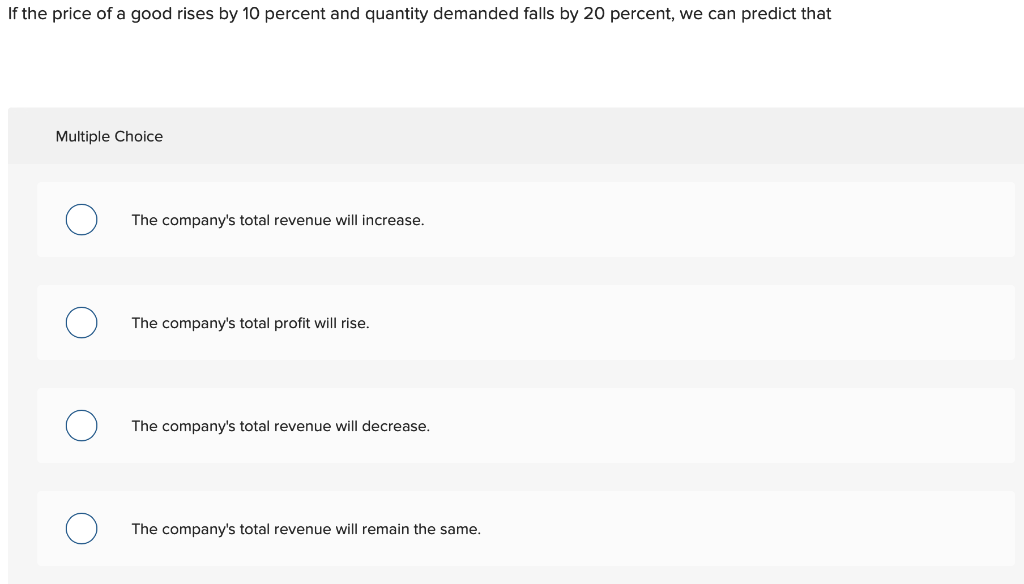Click the text 'The company's total profit will rise'
This screenshot has height=584, width=1024.
(250, 323)
